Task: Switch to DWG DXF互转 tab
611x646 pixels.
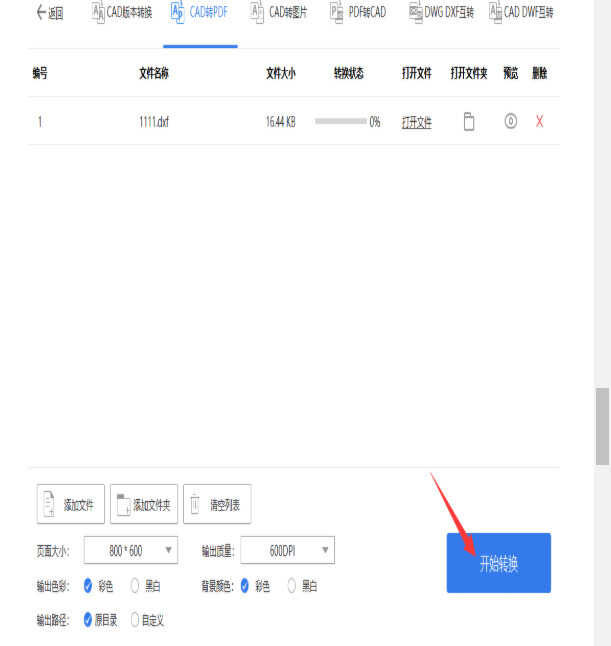Action: 441,12
